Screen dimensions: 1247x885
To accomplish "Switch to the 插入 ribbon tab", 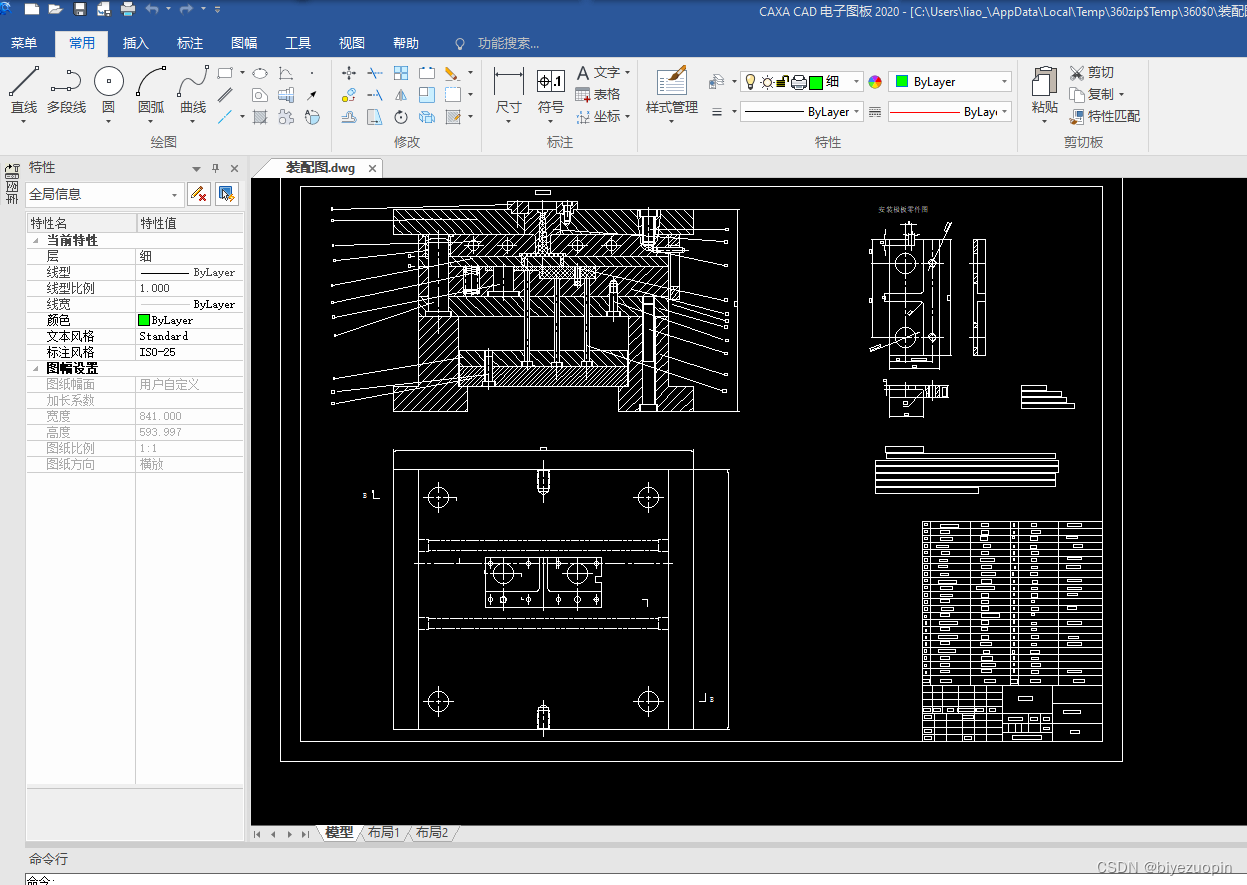I will [x=136, y=43].
